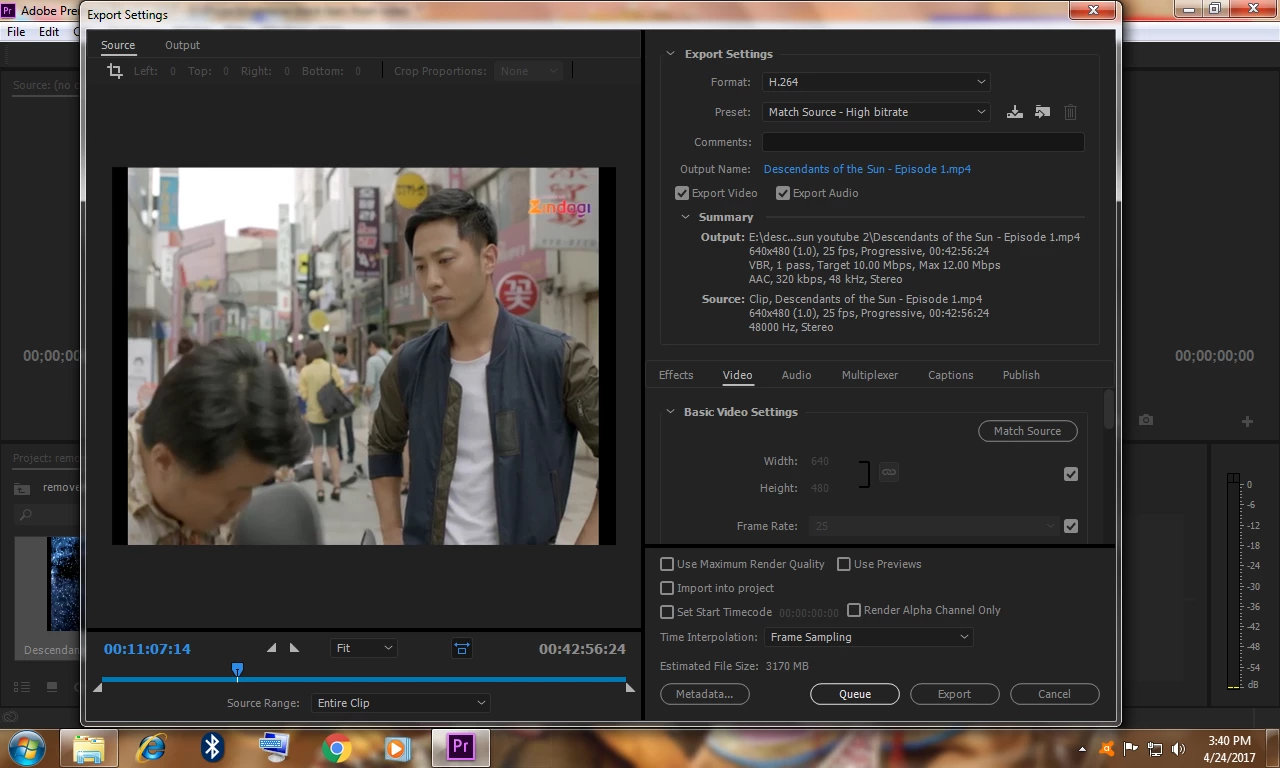Click the width-height link icon
Viewport: 1280px width, 768px height.
(x=888, y=473)
